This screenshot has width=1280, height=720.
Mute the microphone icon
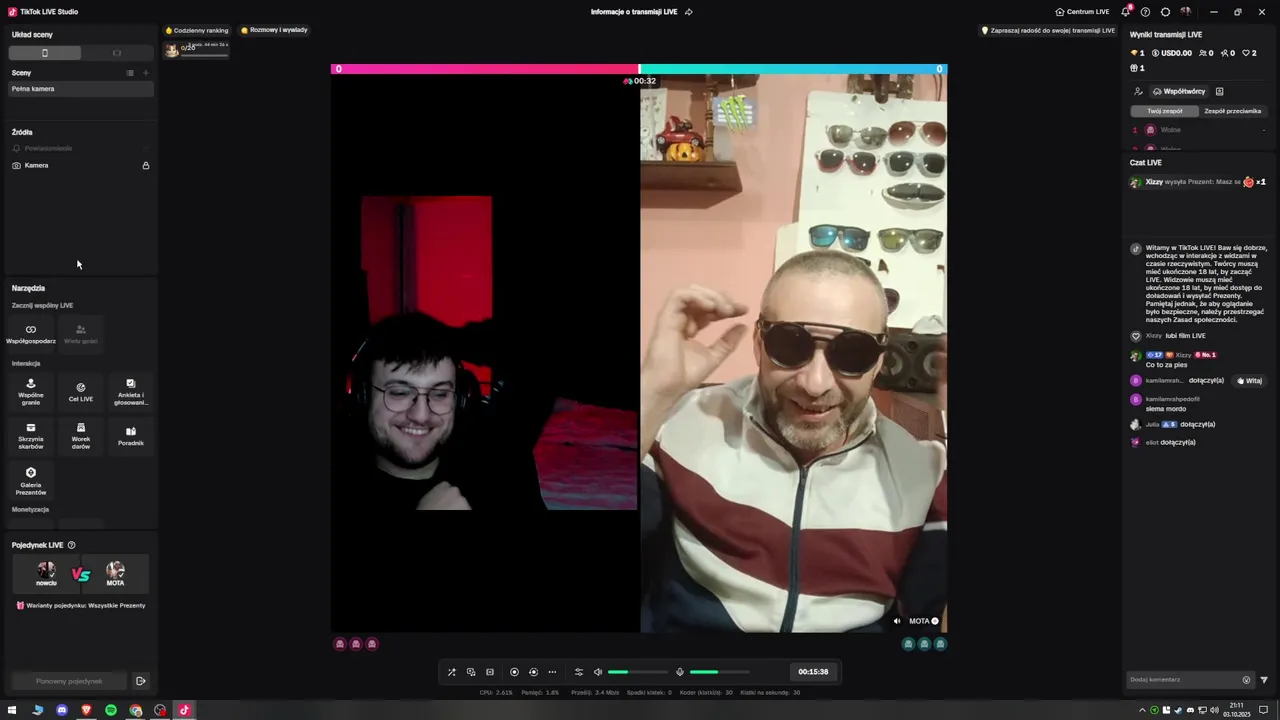pos(680,672)
